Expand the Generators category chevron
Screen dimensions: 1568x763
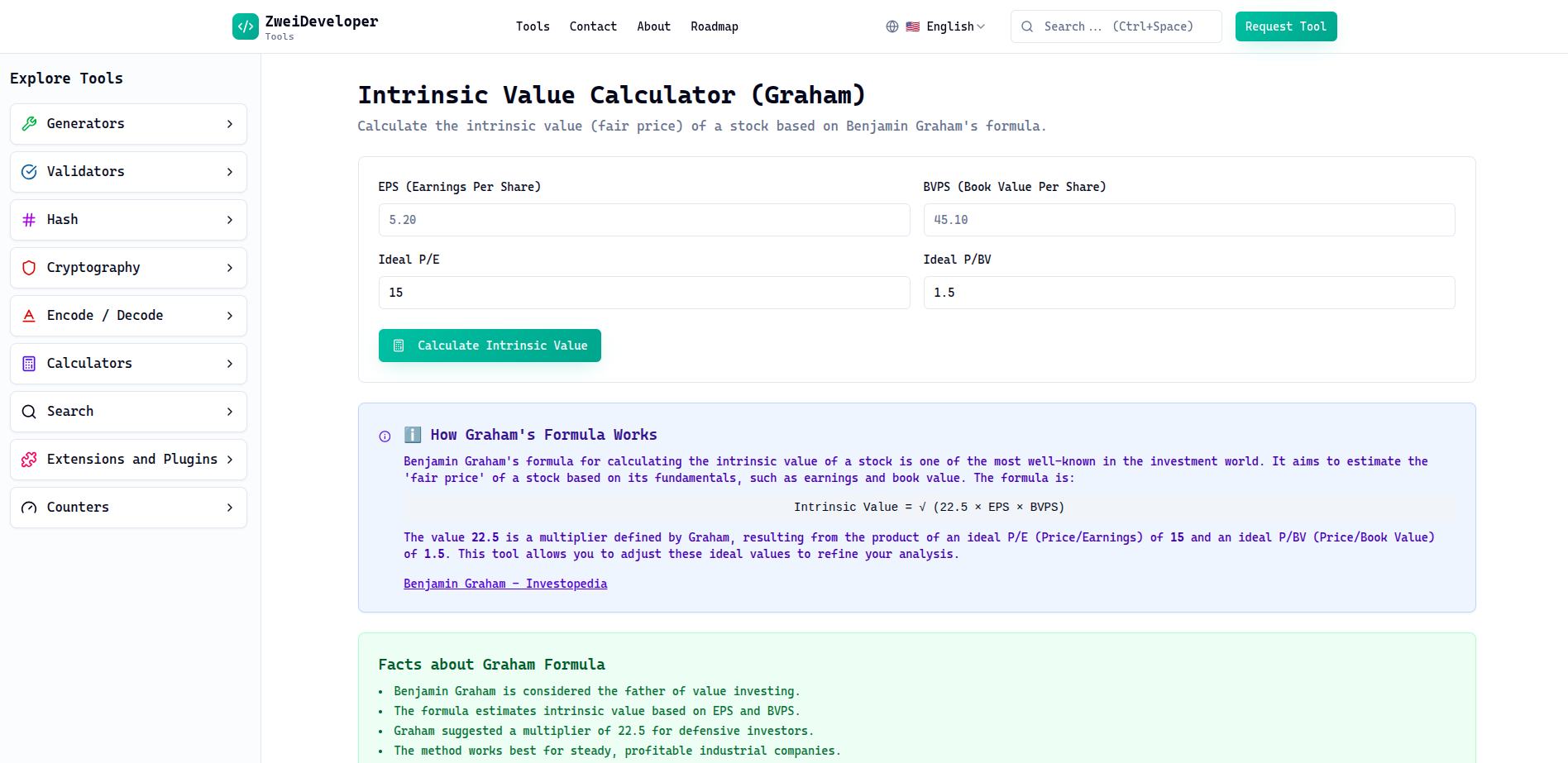point(230,123)
